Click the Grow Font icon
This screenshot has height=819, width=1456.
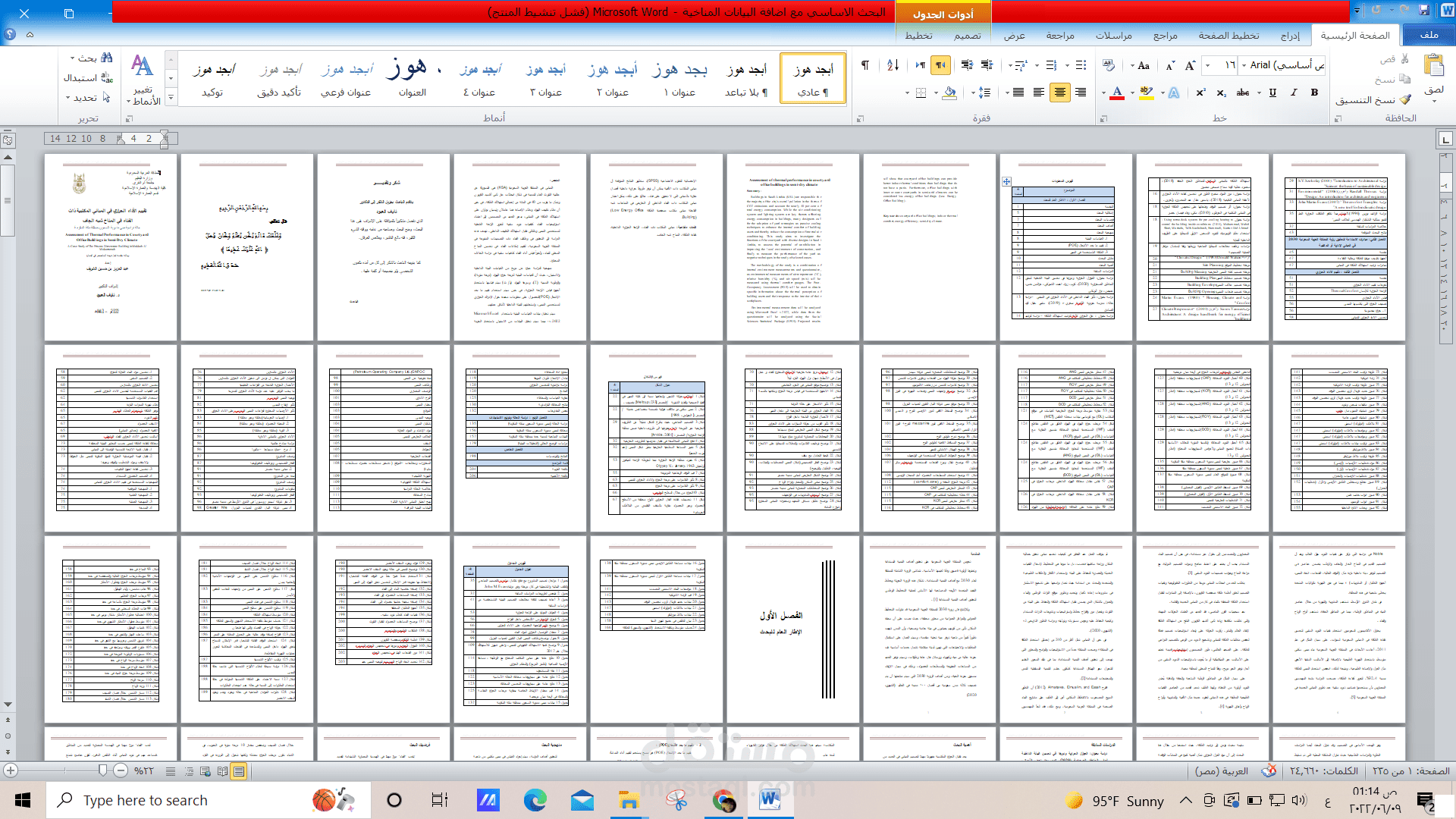click(1191, 65)
